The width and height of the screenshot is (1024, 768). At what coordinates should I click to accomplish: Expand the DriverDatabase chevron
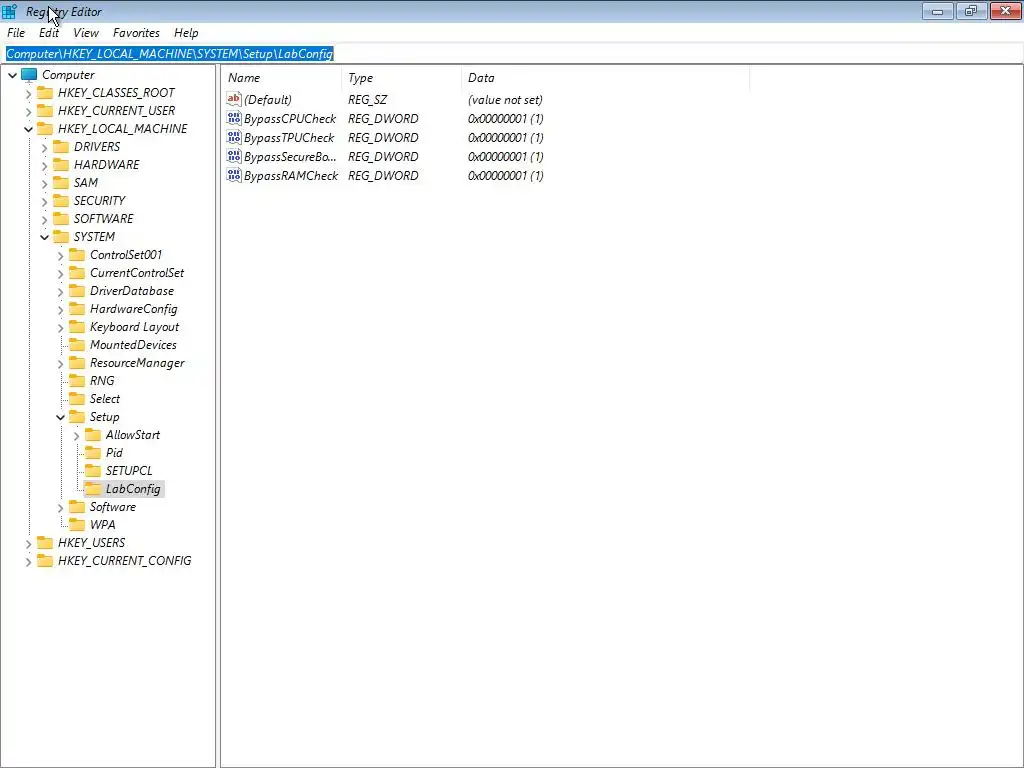pos(60,291)
